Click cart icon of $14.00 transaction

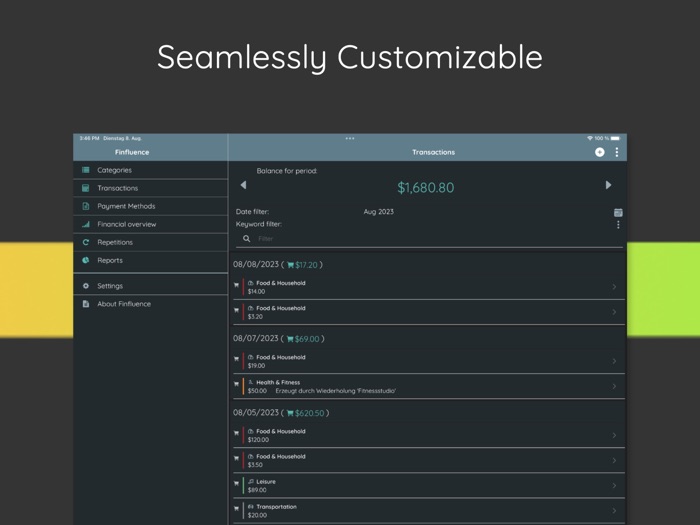[x=237, y=285]
